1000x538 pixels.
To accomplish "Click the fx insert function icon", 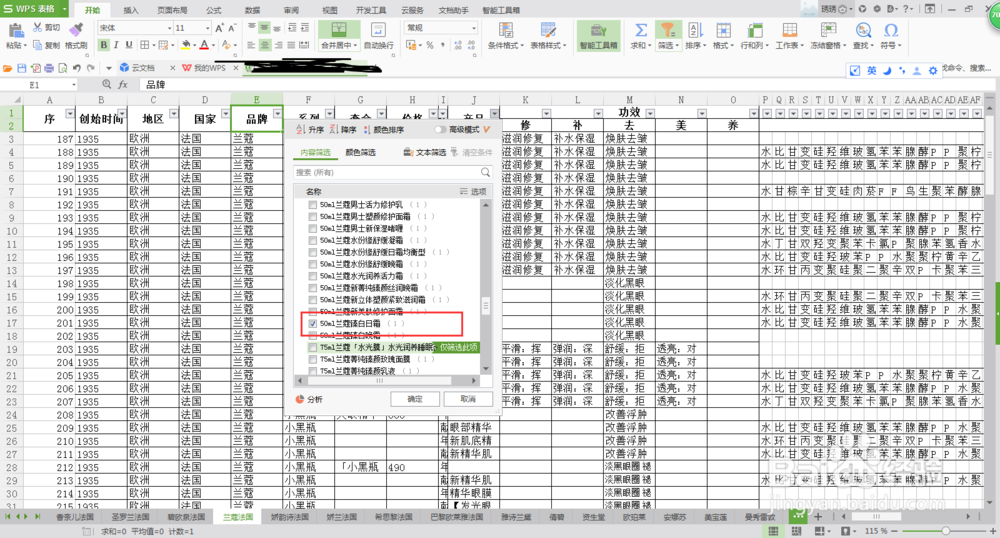I will coord(122,84).
